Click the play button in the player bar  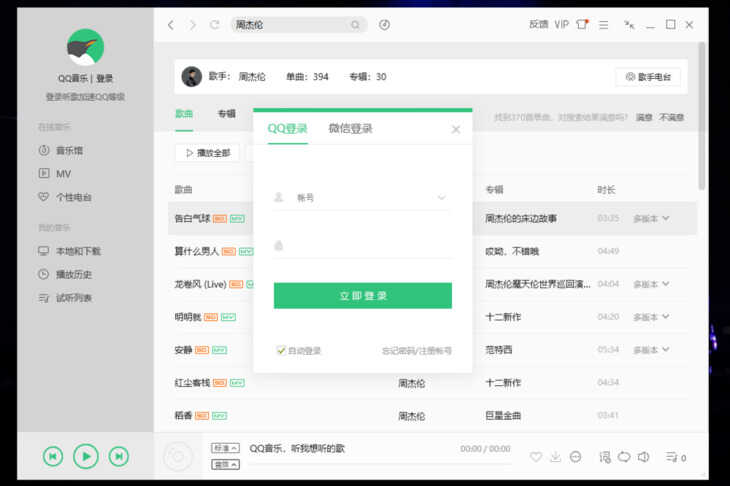click(86, 456)
